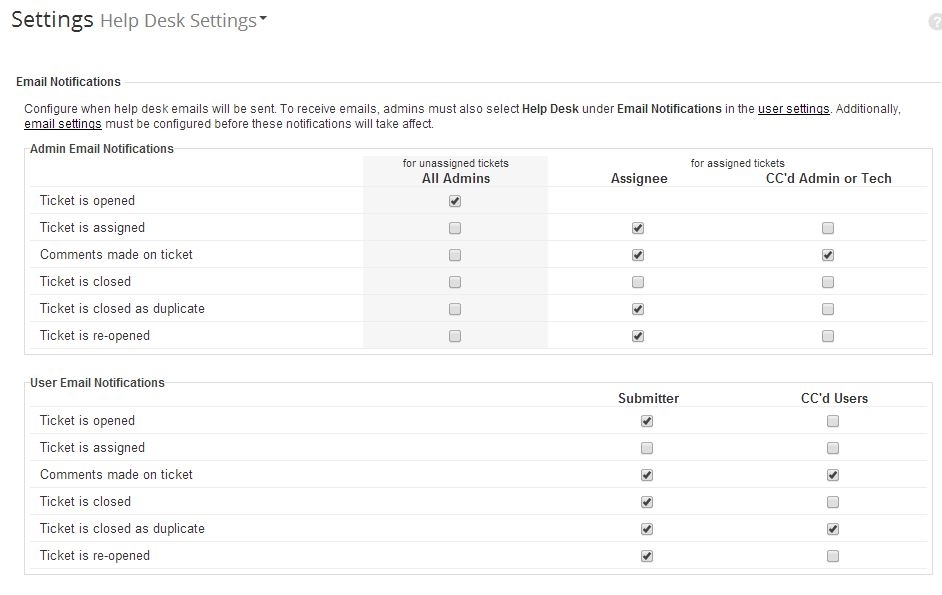Image resolution: width=942 pixels, height=595 pixels.
Task: Enable Submitter for user Ticket is assigned
Action: [x=647, y=448]
